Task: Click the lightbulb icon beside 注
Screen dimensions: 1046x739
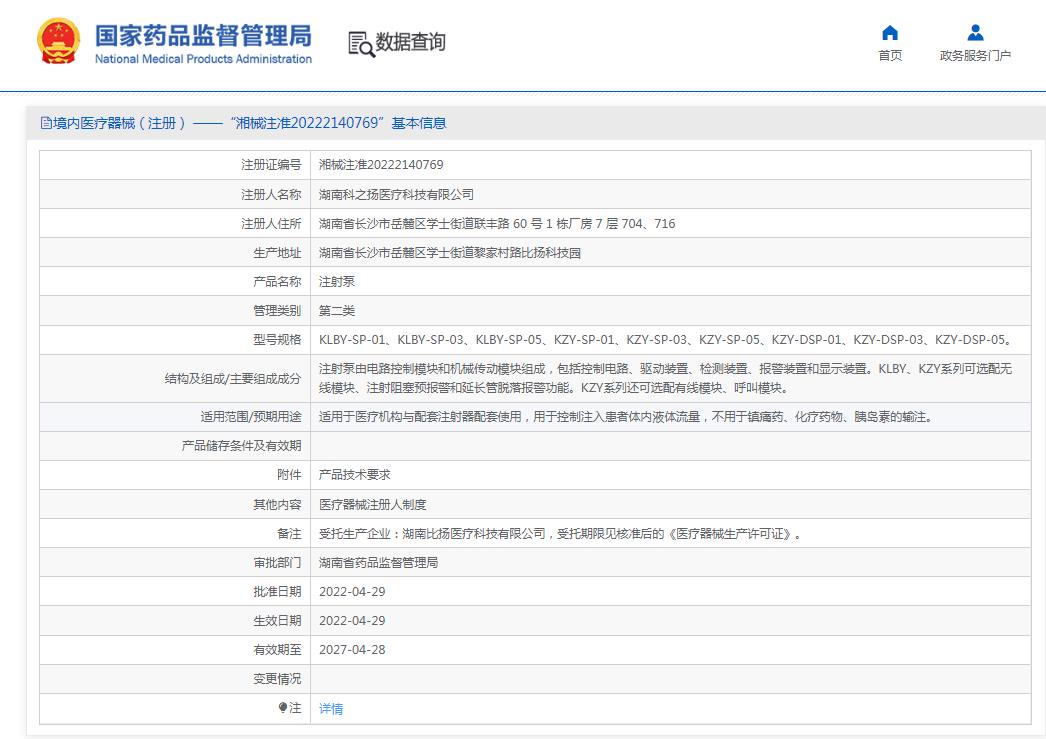Action: tap(283, 708)
